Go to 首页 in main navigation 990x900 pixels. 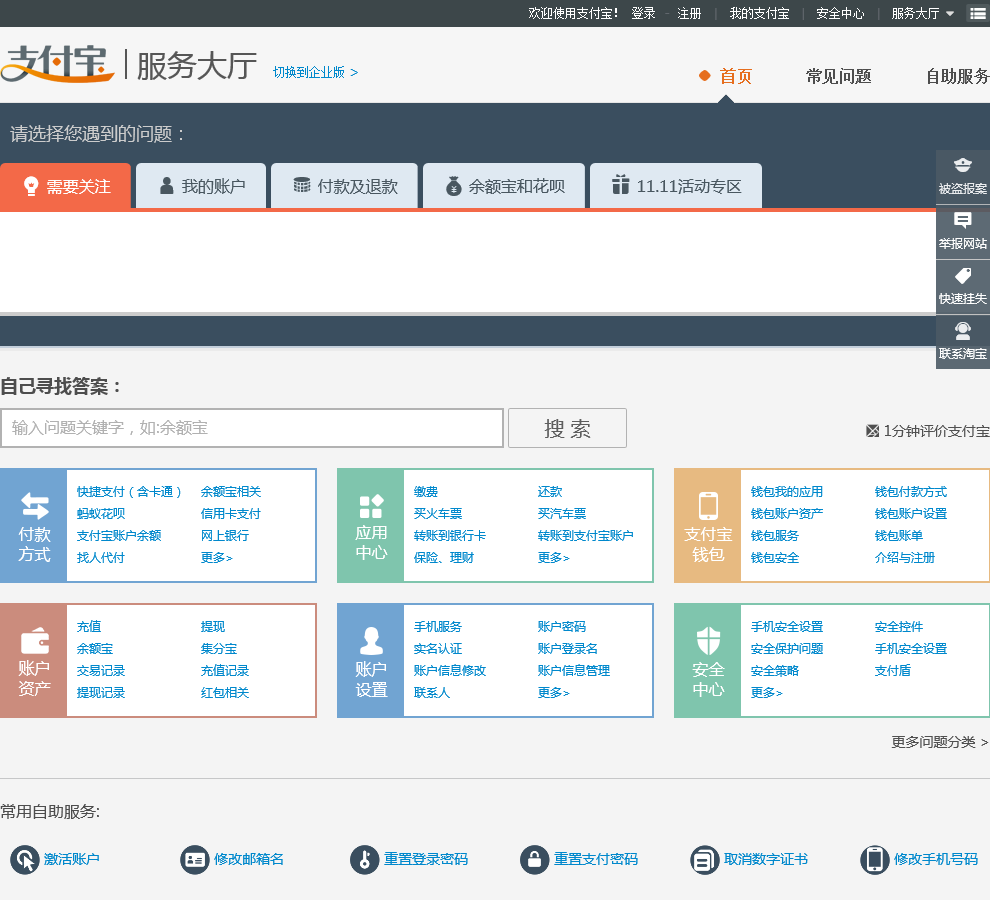point(736,76)
